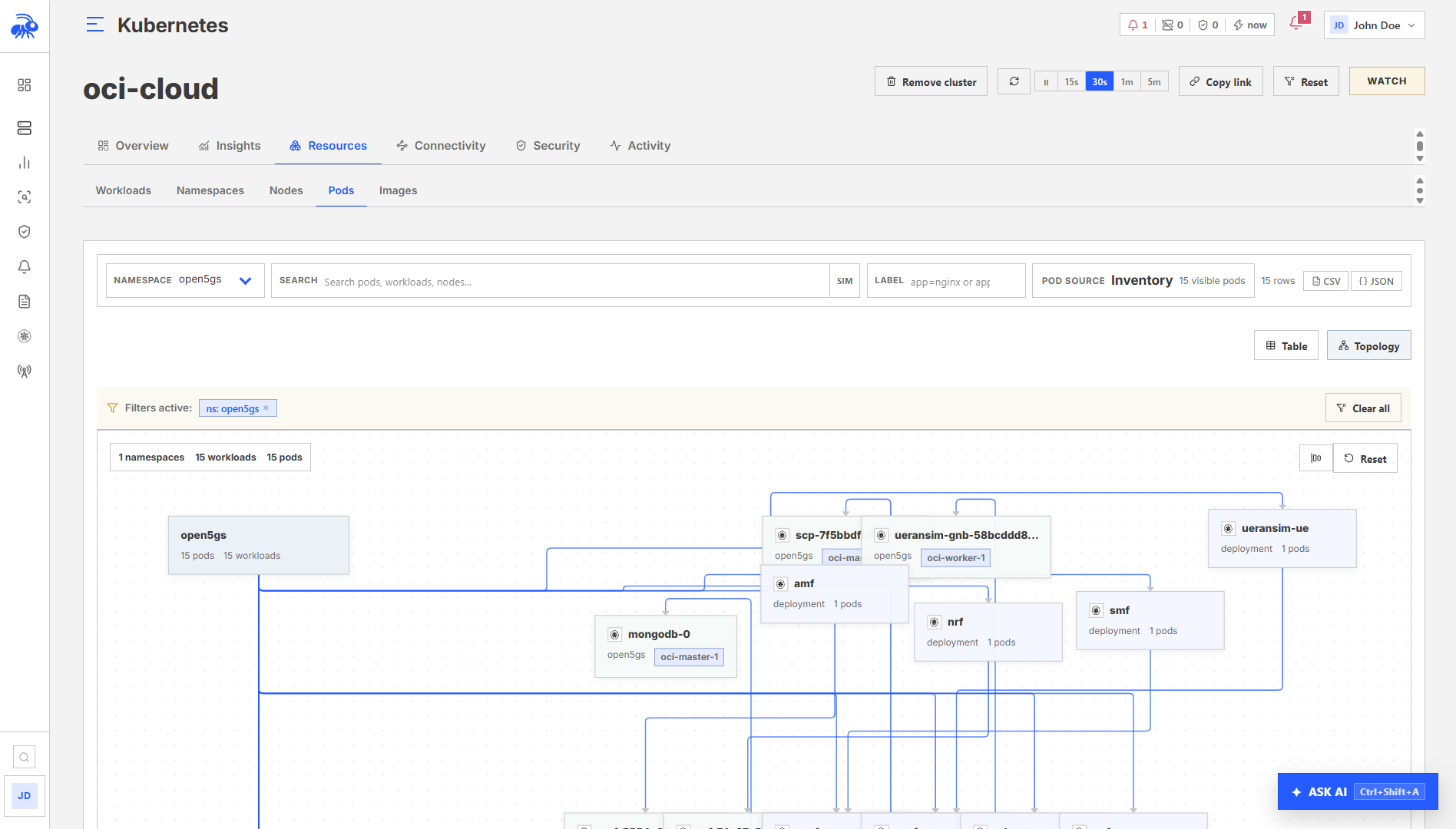This screenshot has height=829, width=1456.
Task: Click the Remove cluster button
Action: tap(932, 81)
